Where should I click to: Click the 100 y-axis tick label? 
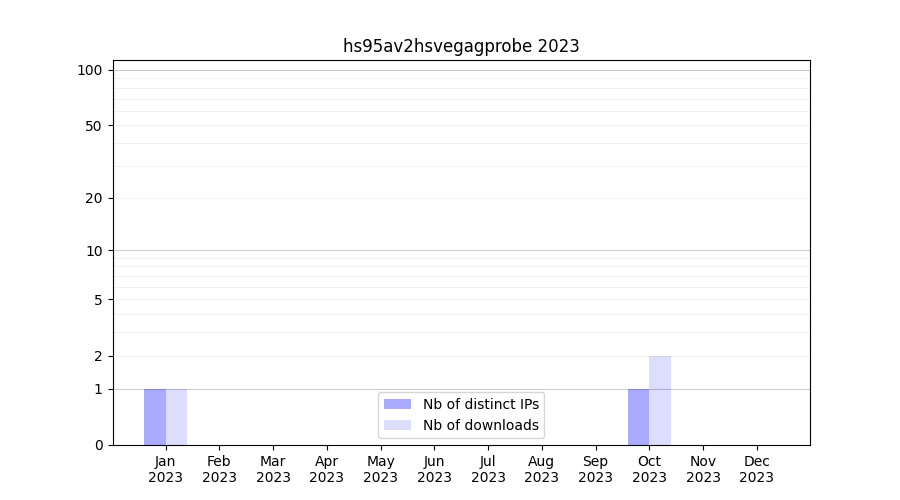coord(90,70)
